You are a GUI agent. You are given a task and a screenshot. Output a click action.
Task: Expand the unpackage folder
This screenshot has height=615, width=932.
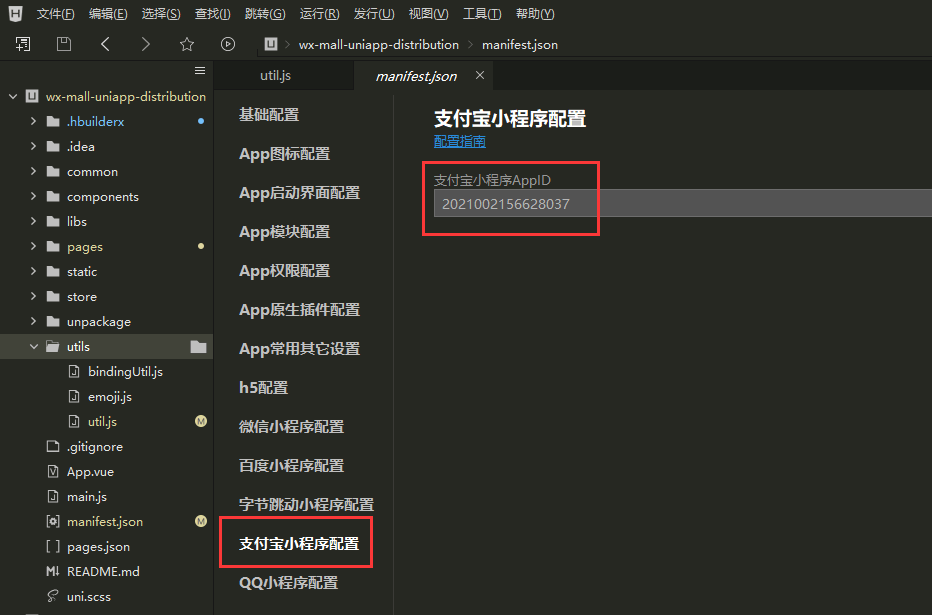(x=33, y=321)
